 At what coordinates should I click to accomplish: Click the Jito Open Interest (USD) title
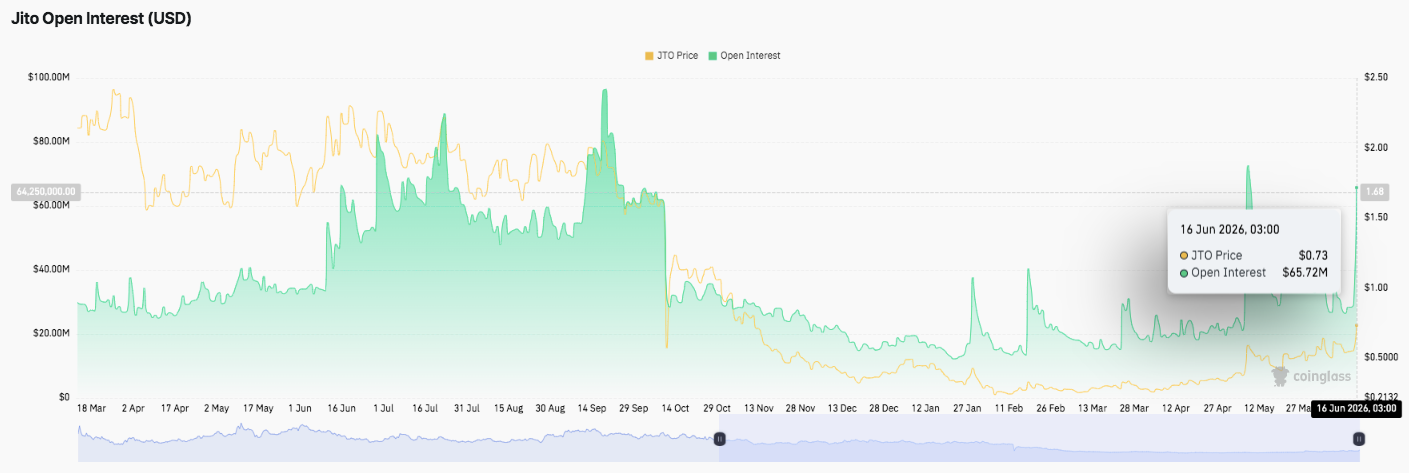(101, 18)
